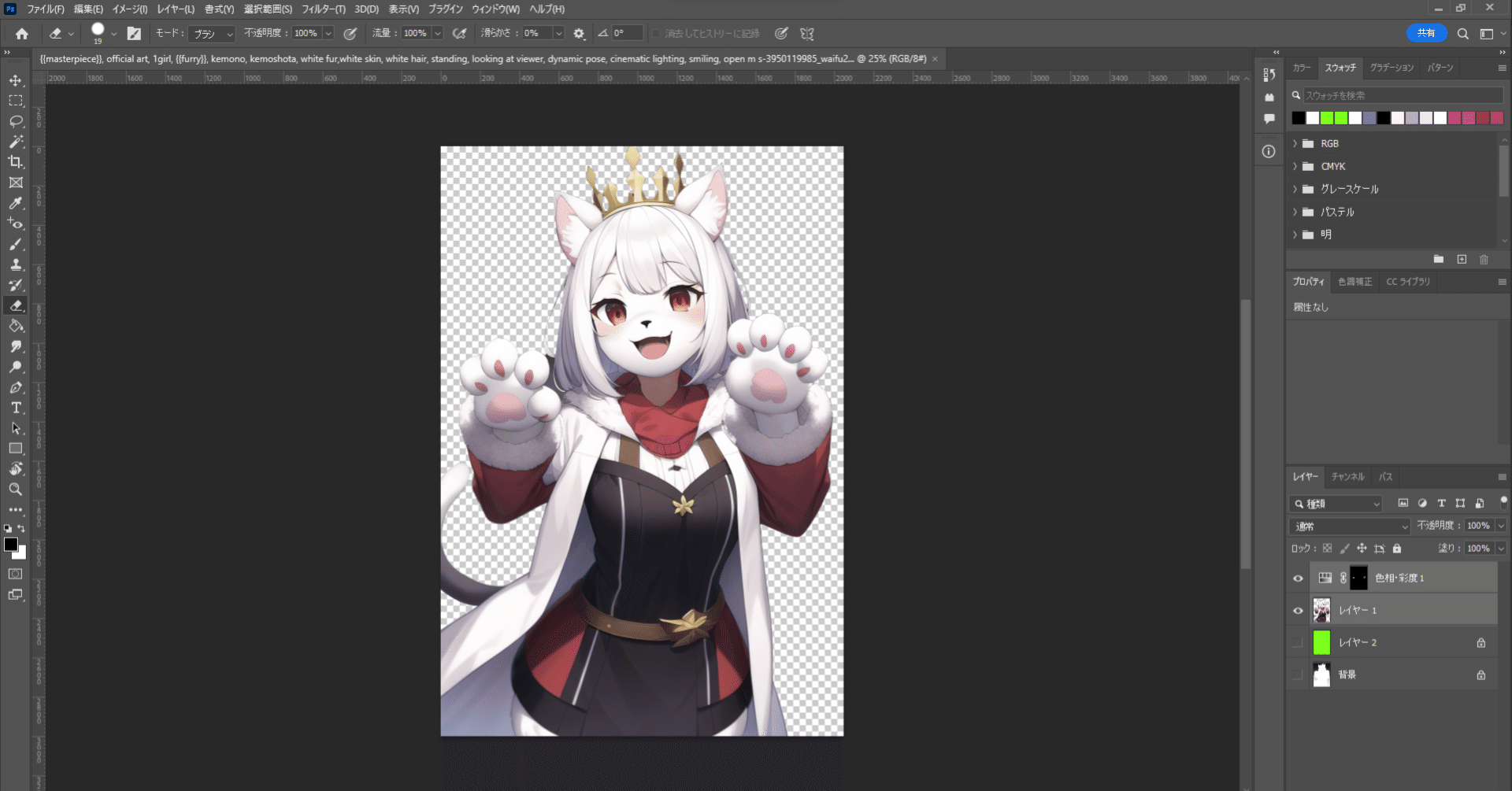Select the History Brush tool
Viewport: 1512px width, 791px height.
point(16,285)
